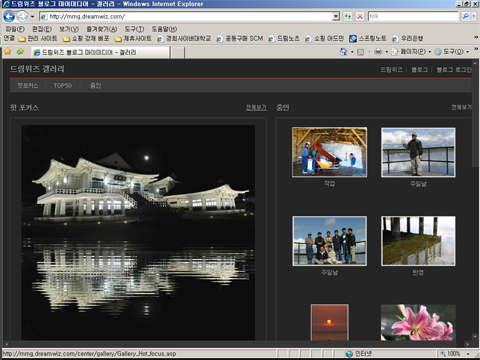
Task: Open the red sunset thumbnail
Action: (330, 322)
